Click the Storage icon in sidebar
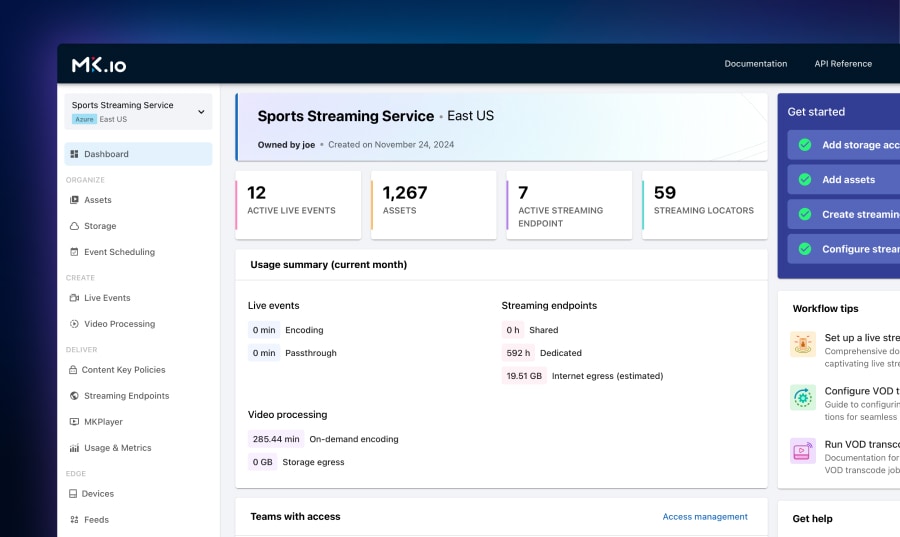 click(x=74, y=226)
